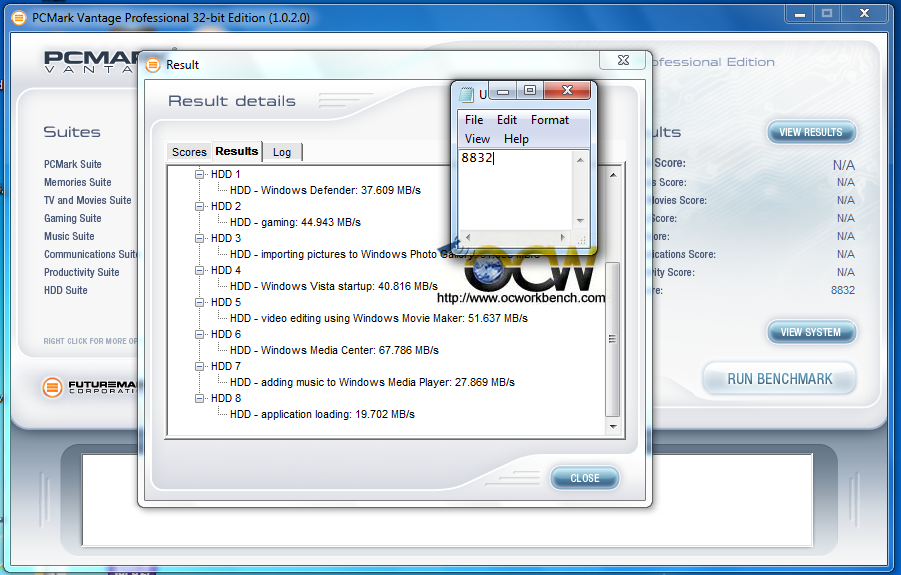
Task: Open Notepad View menu
Action: click(x=477, y=139)
